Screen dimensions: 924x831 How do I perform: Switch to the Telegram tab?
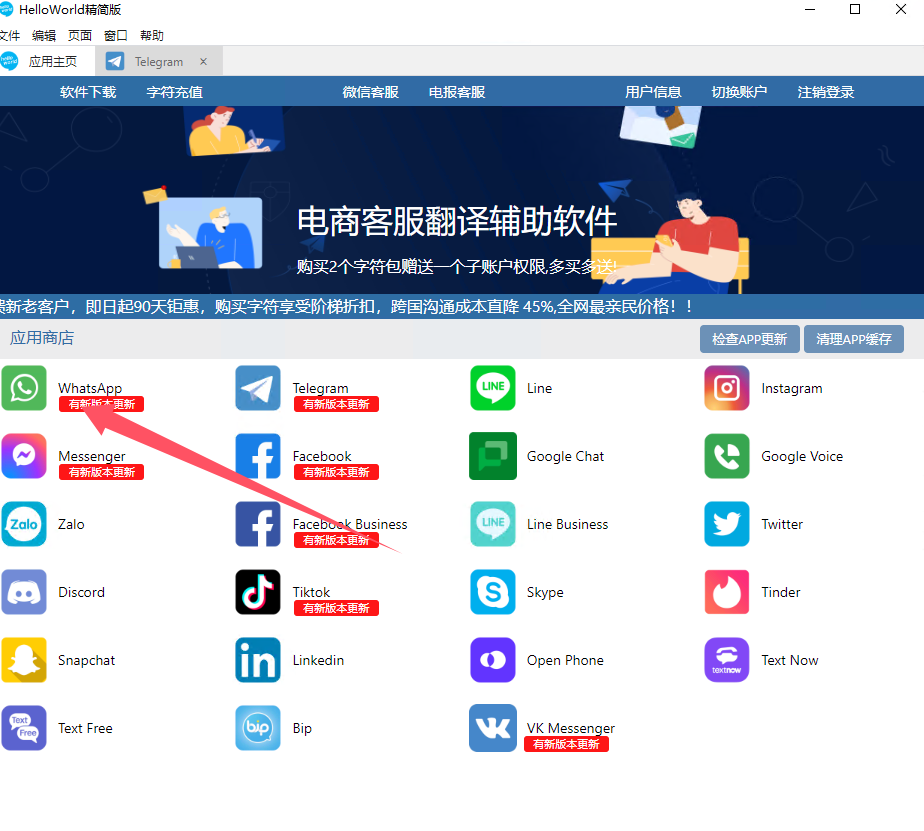point(159,61)
